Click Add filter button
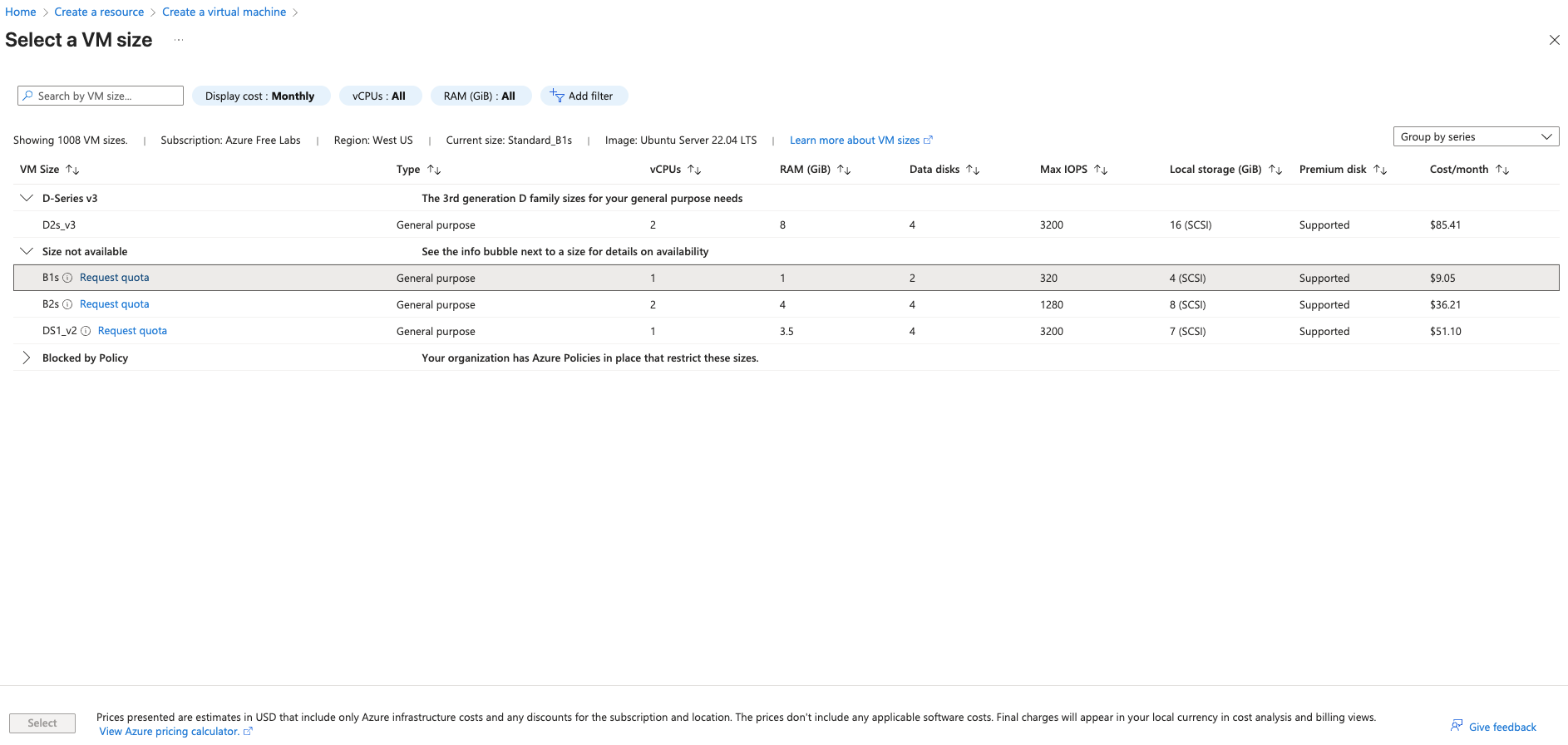The image size is (1568, 745). click(583, 96)
